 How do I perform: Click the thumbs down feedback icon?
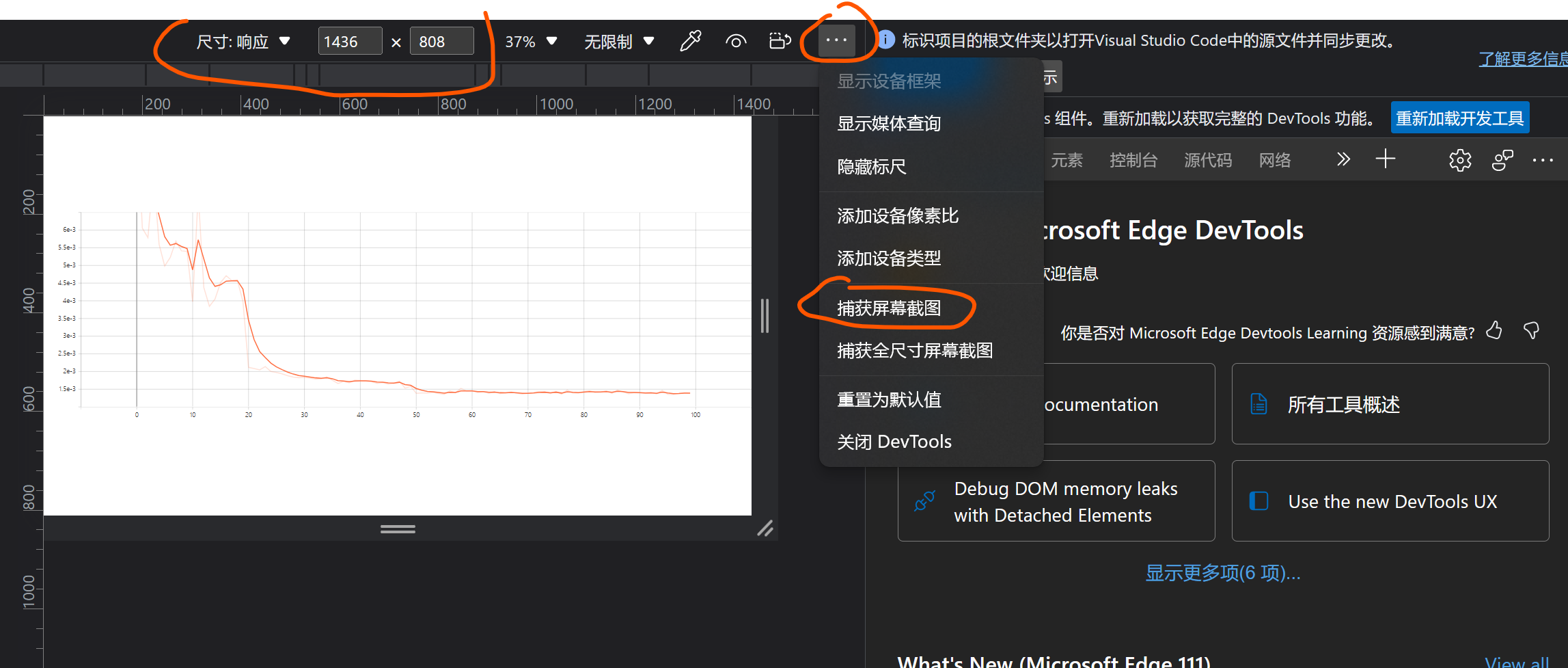pos(1532,331)
